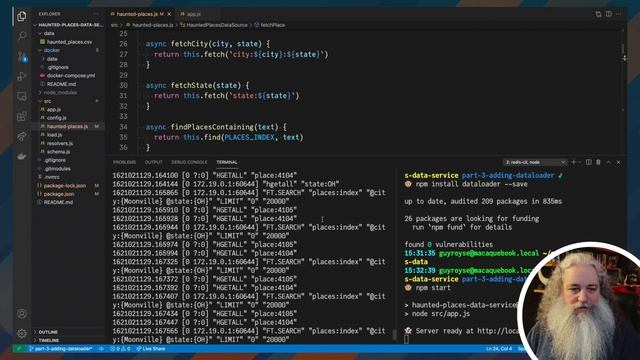The height and width of the screenshot is (360, 640).
Task: Open resolvers.js in the explorer
Action: (x=60, y=143)
